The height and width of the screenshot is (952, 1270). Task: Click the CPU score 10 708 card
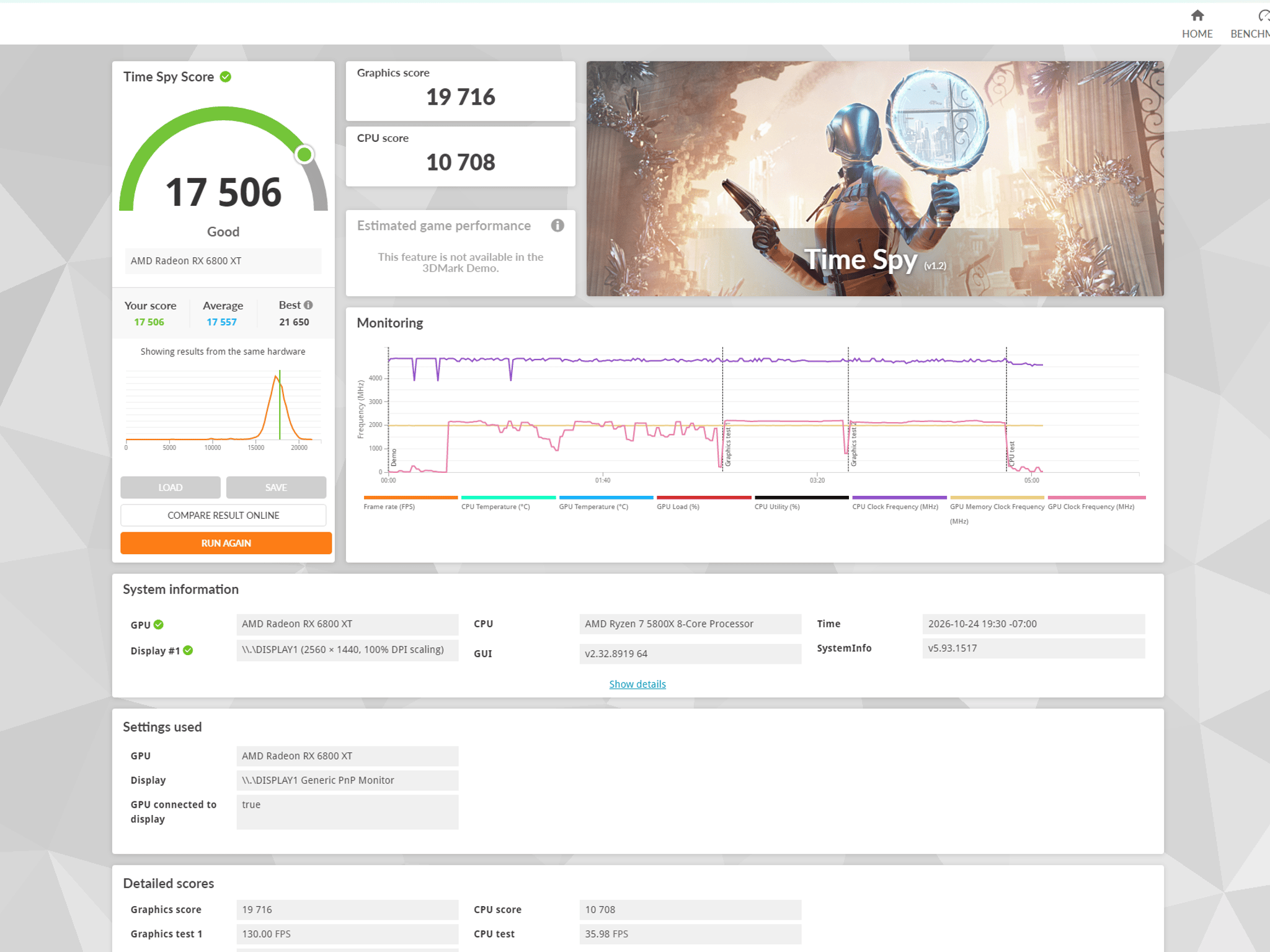click(460, 156)
